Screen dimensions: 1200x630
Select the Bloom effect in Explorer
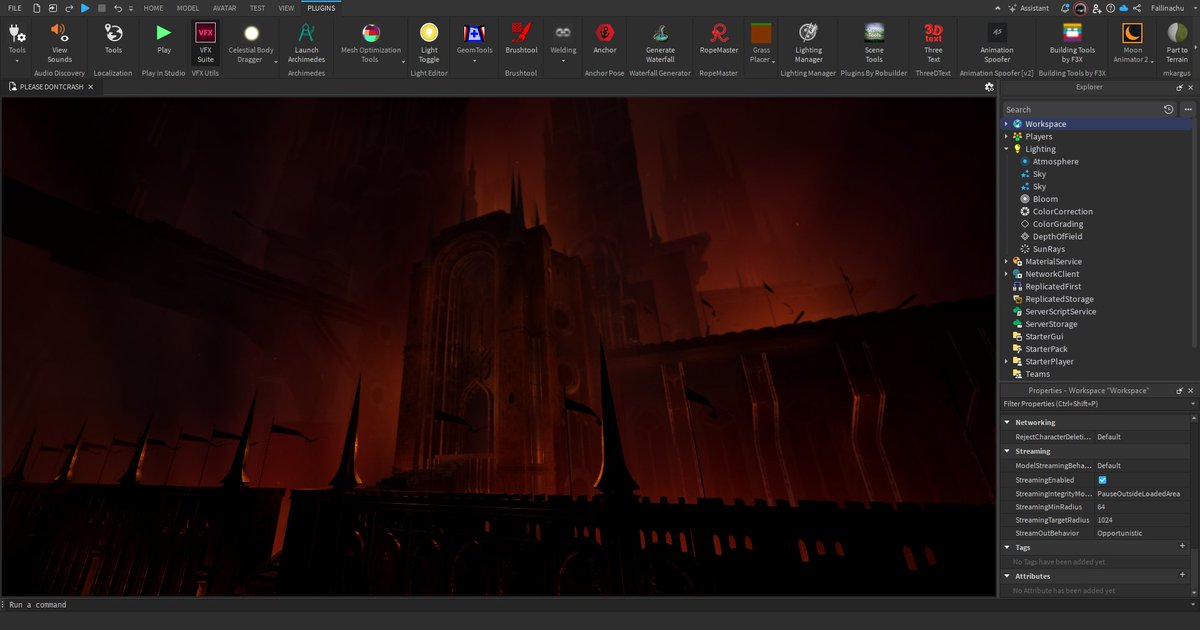click(x=1045, y=199)
